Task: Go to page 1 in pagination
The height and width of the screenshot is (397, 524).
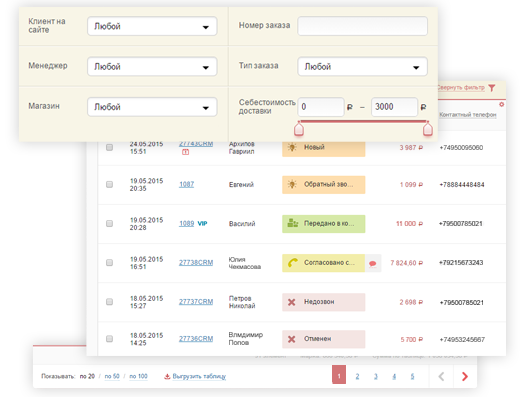Action: point(339,375)
